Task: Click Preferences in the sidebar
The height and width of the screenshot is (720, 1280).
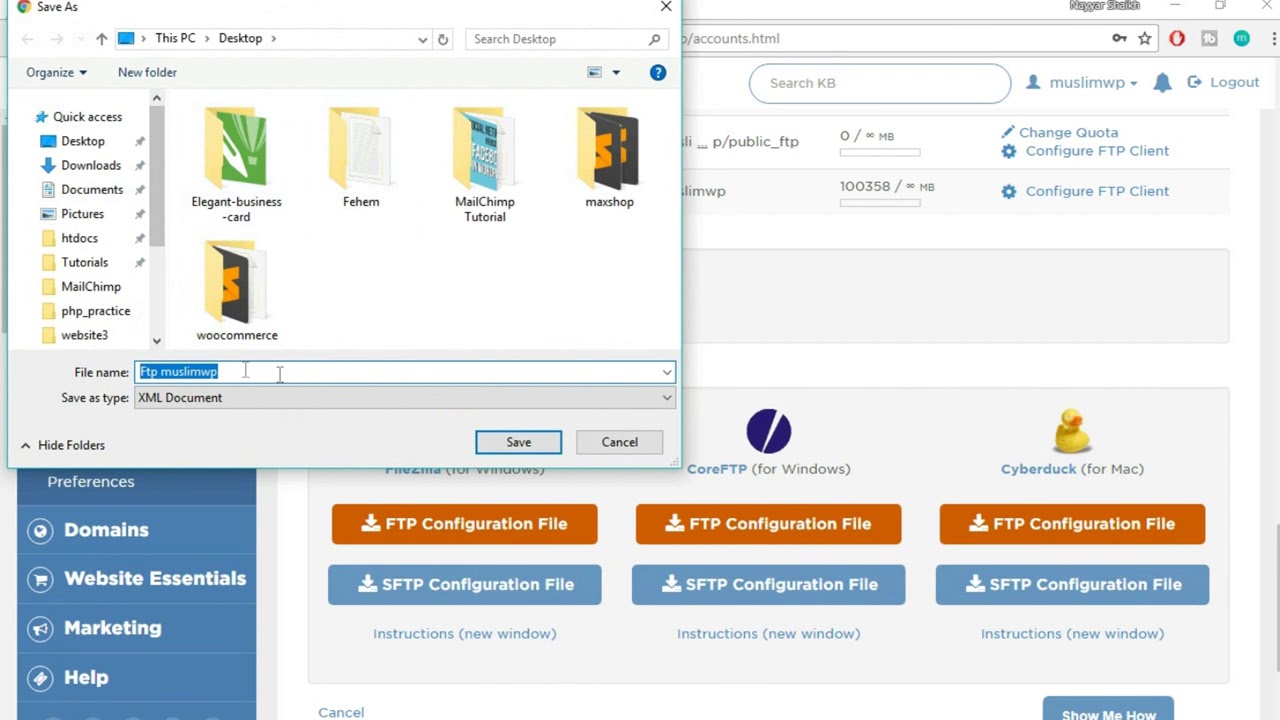Action: coord(91,482)
